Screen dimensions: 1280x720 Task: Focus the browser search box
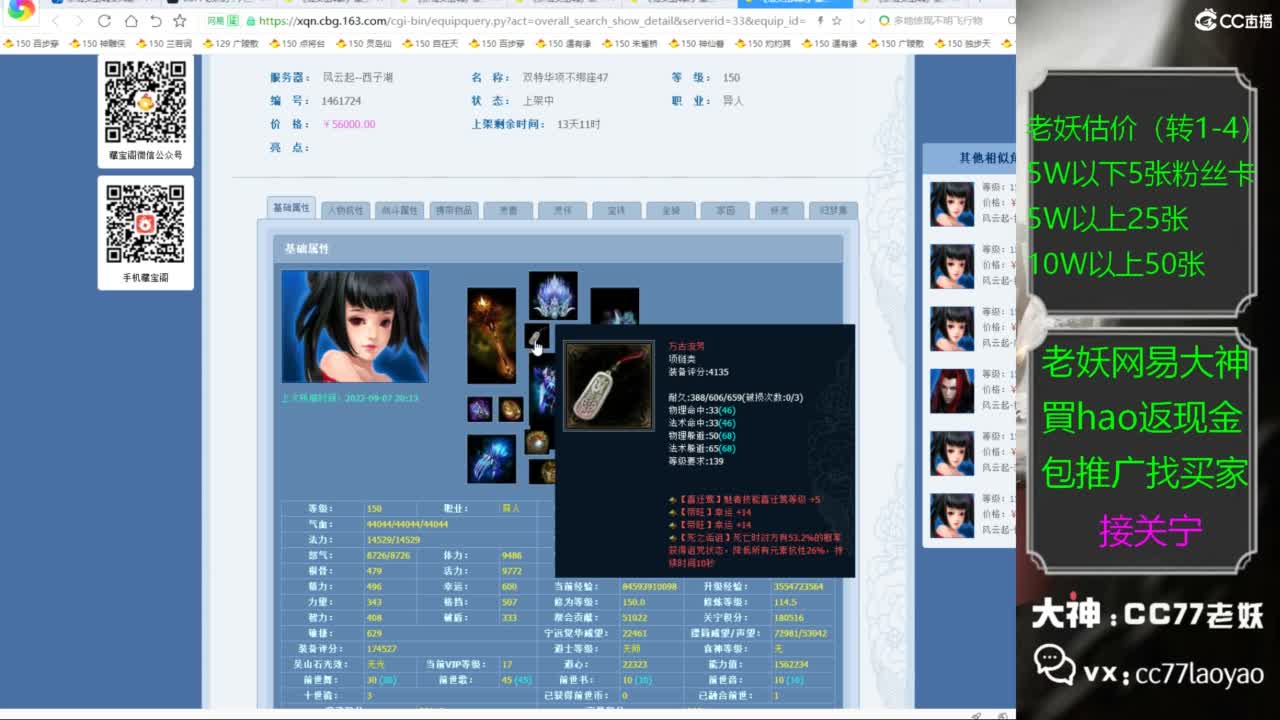pos(942,20)
